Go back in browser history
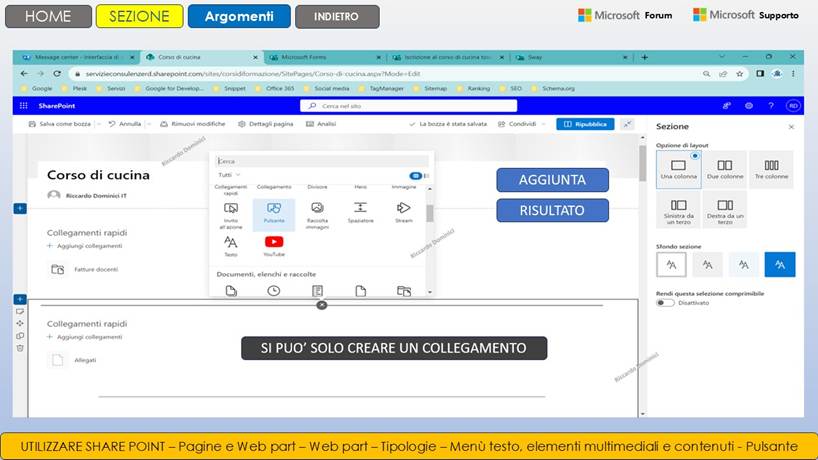818x460 pixels. (x=24, y=74)
